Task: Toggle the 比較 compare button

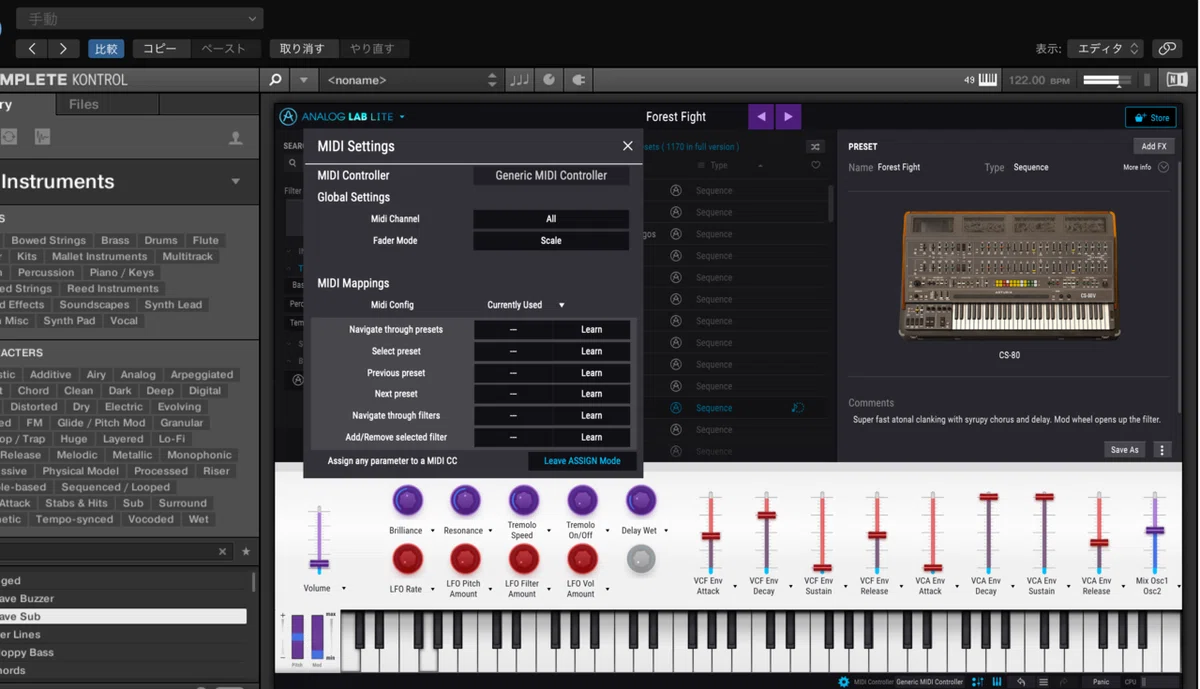Action: click(106, 48)
